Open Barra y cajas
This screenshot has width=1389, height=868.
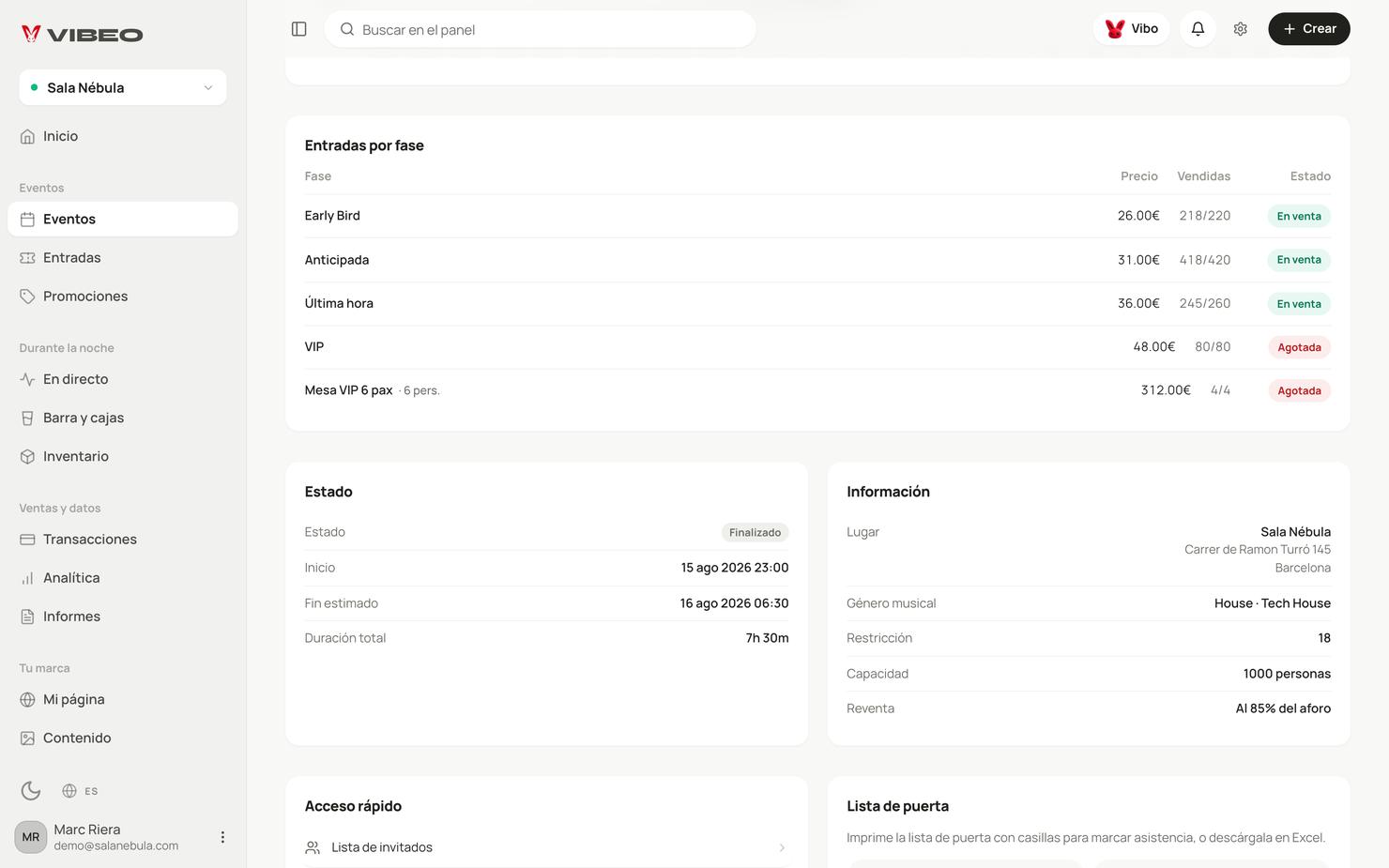123,418
